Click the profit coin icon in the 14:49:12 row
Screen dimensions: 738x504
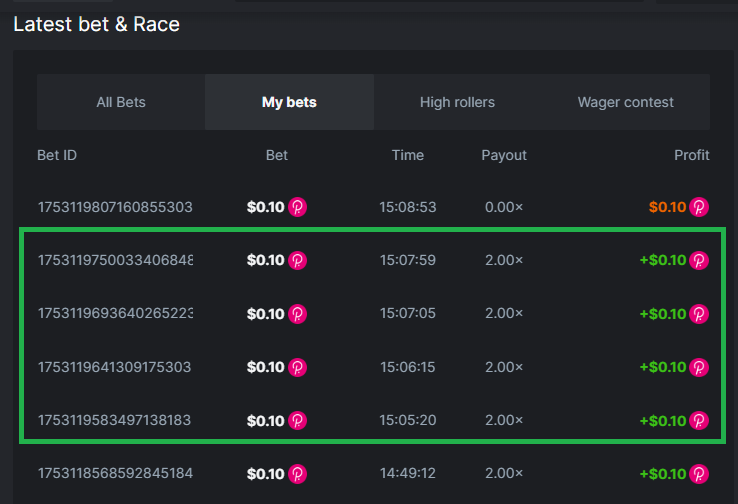click(x=700, y=473)
